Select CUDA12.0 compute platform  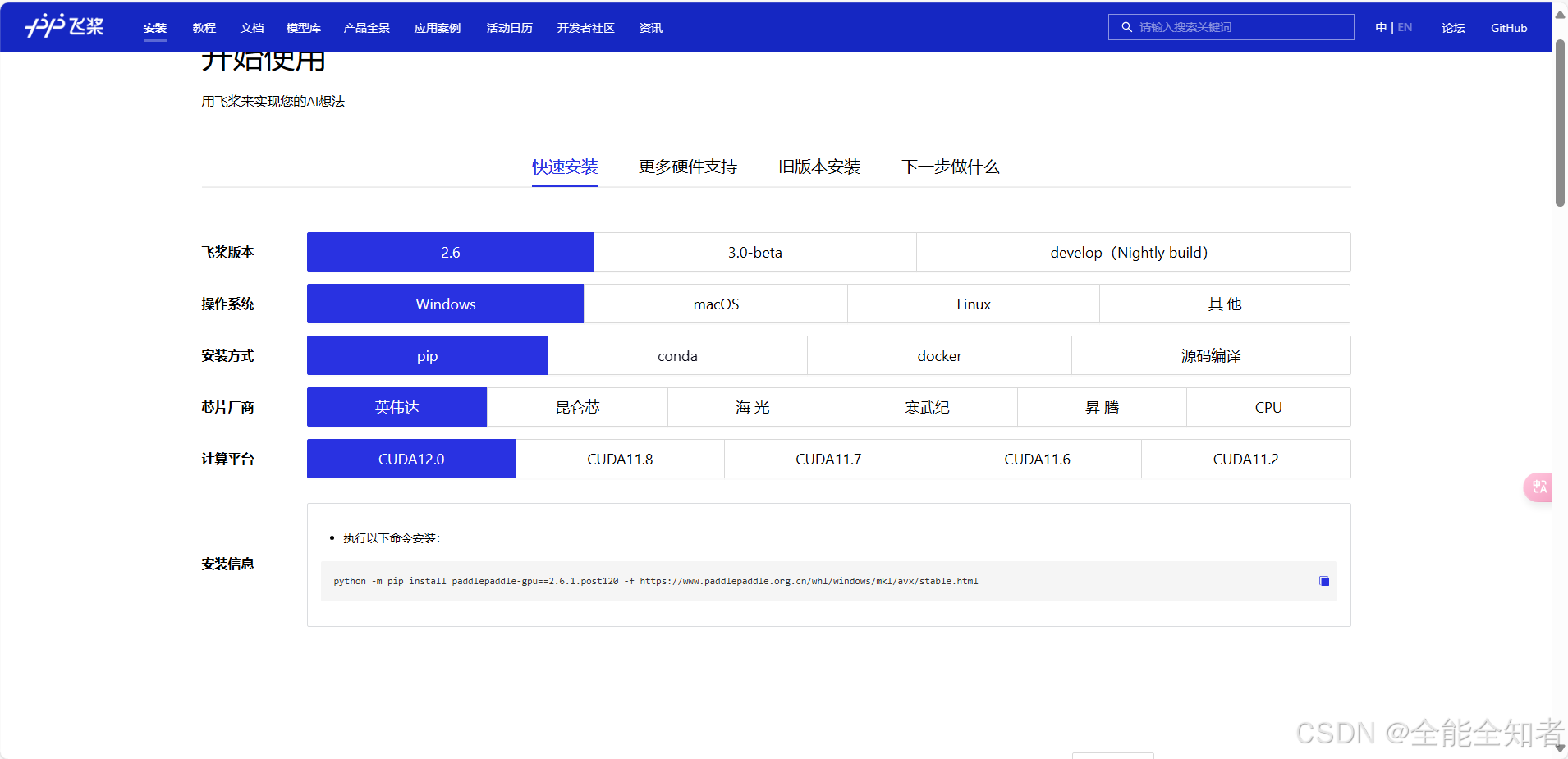[x=411, y=459]
